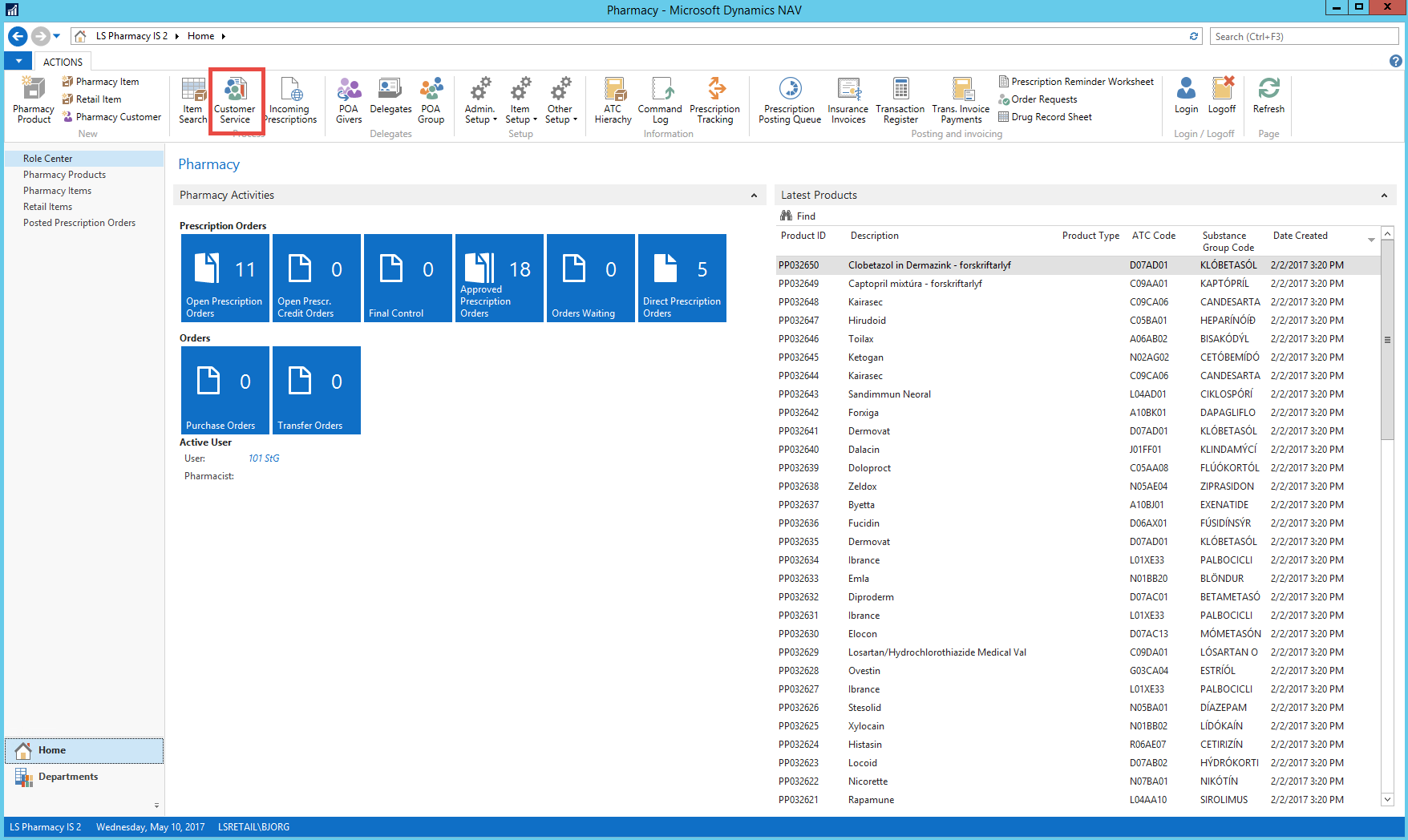1408x840 pixels.
Task: Open the Open Prescription Orders tile
Action: coord(225,278)
